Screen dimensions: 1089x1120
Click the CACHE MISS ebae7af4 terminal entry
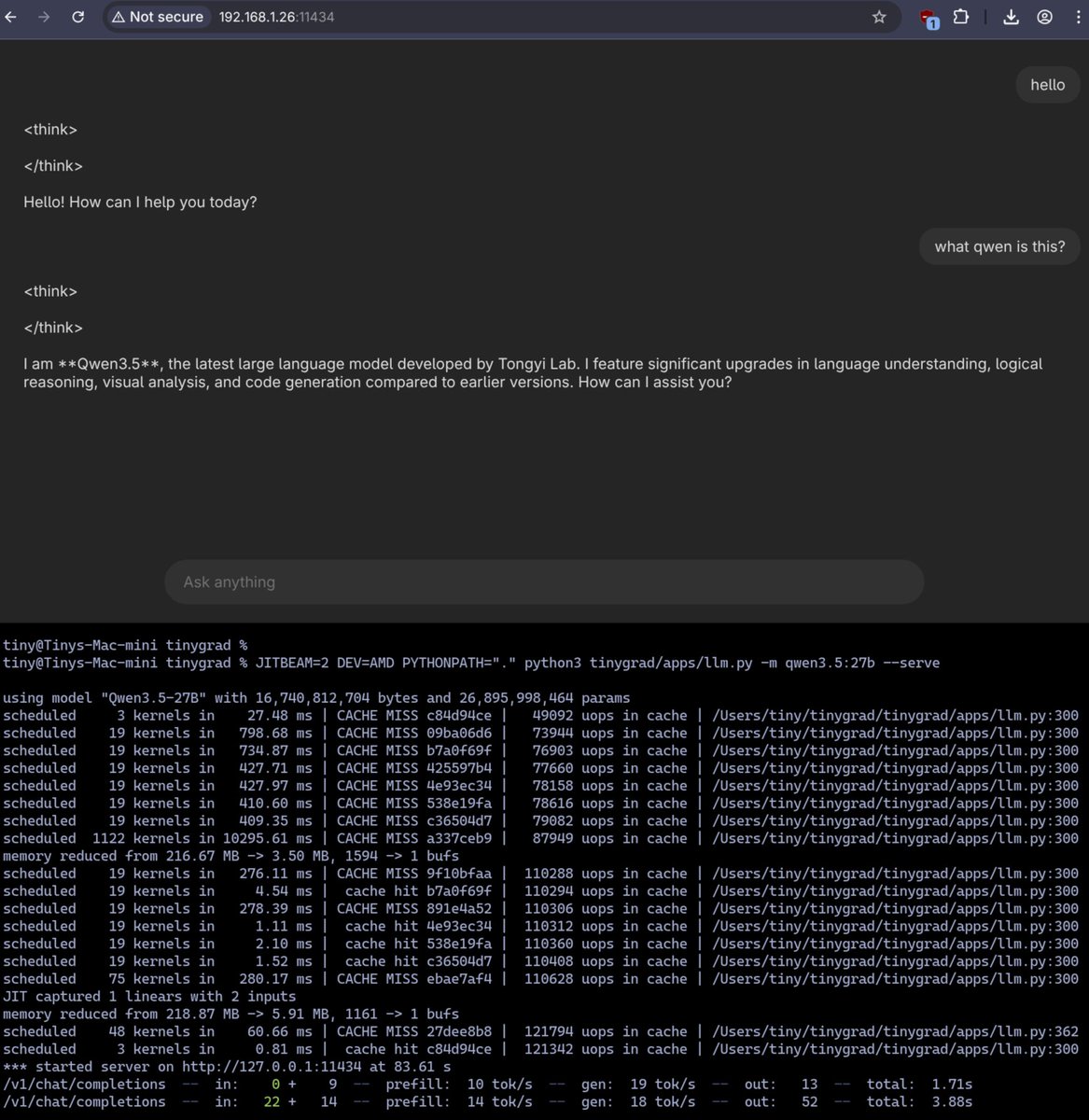point(414,978)
